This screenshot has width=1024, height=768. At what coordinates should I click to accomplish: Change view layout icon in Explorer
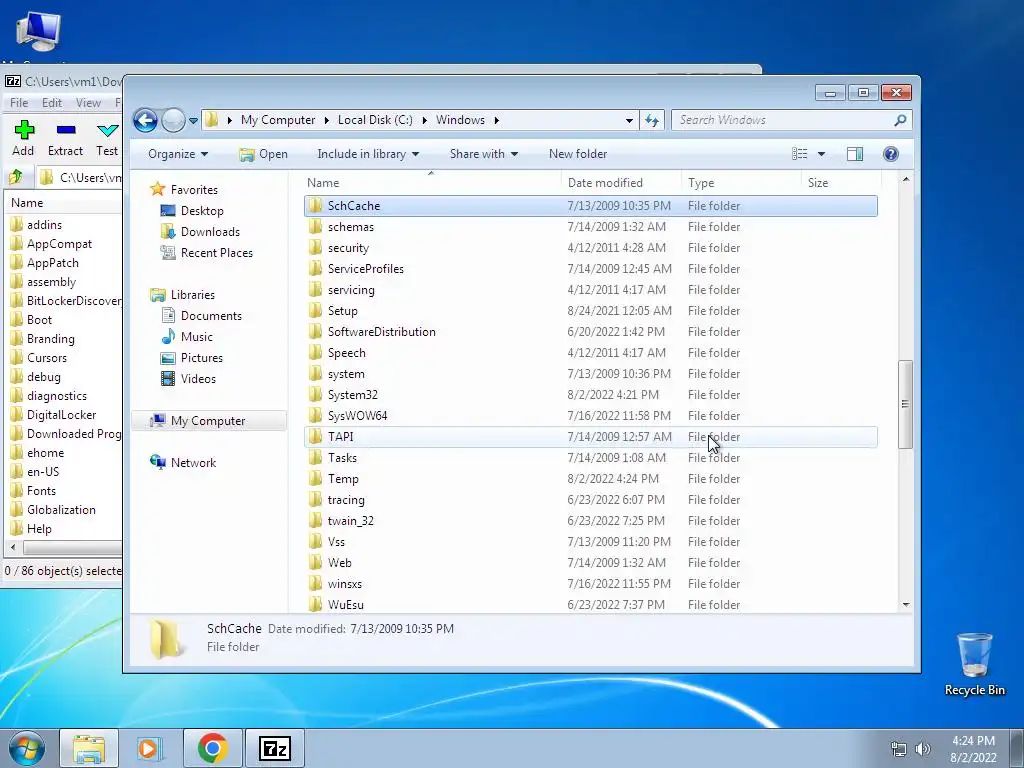point(800,154)
